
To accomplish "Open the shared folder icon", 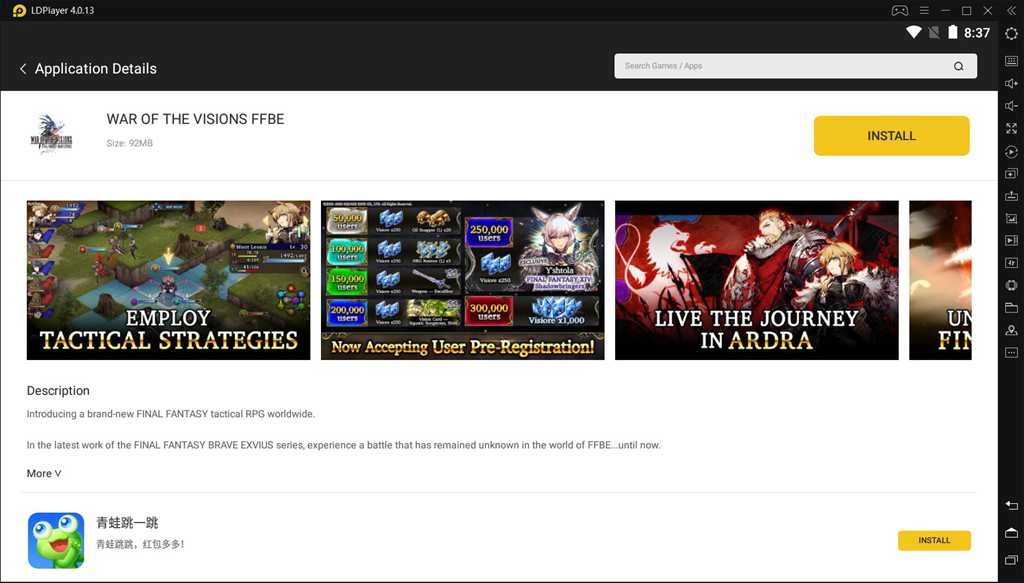I will coord(1011,307).
